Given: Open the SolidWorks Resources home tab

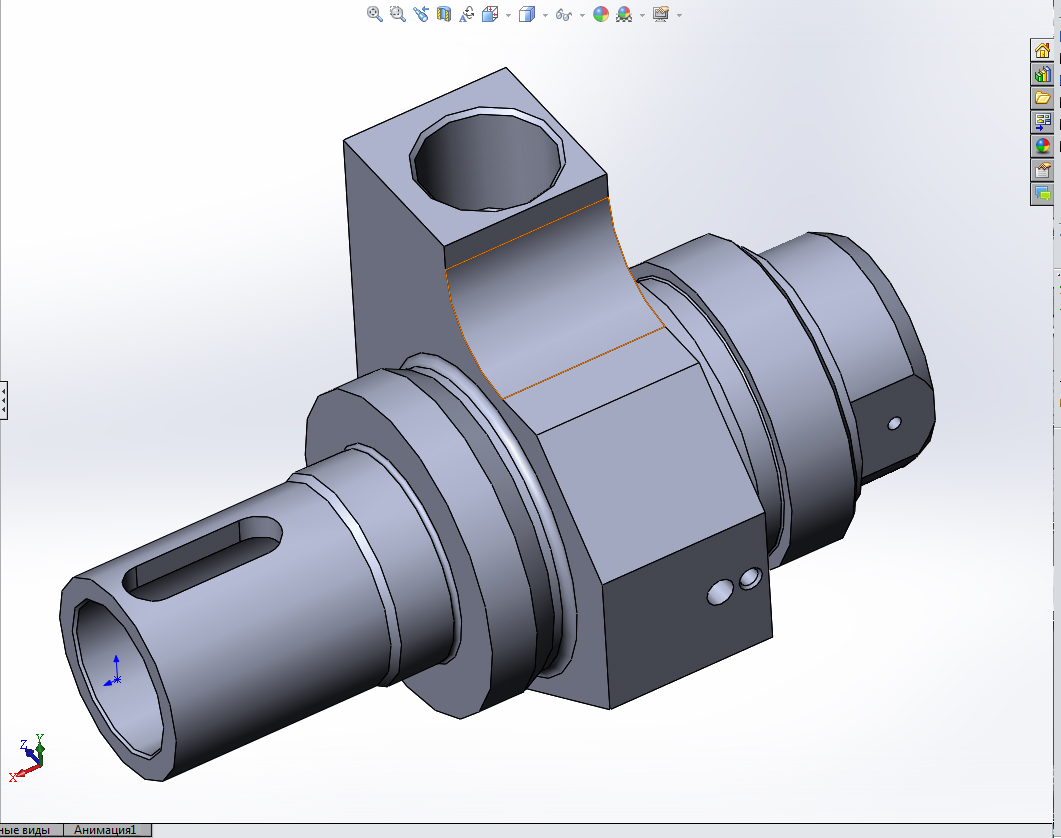Looking at the screenshot, I should click(x=1042, y=50).
